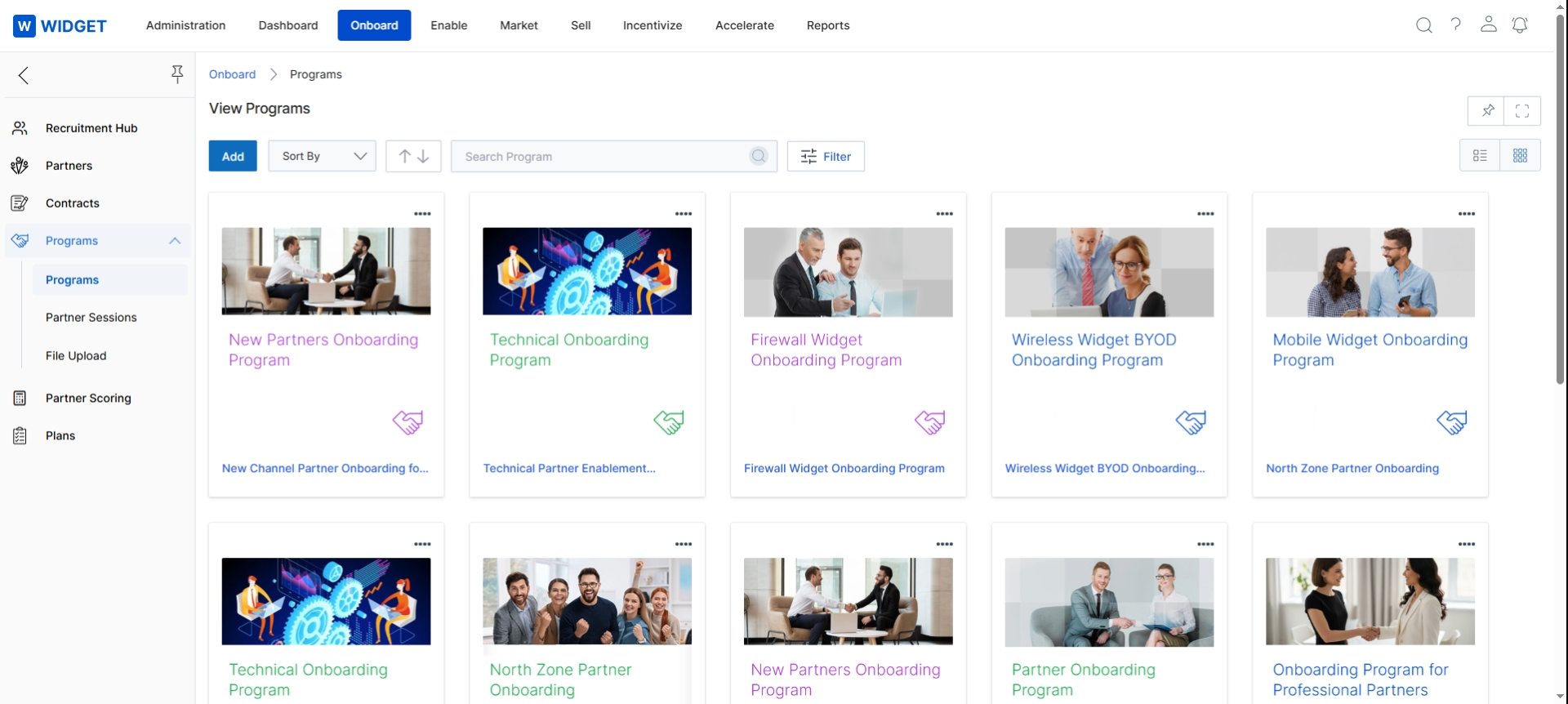Image resolution: width=1568 pixels, height=704 pixels.
Task: Open Technical Partner Enablement link
Action: (x=569, y=469)
